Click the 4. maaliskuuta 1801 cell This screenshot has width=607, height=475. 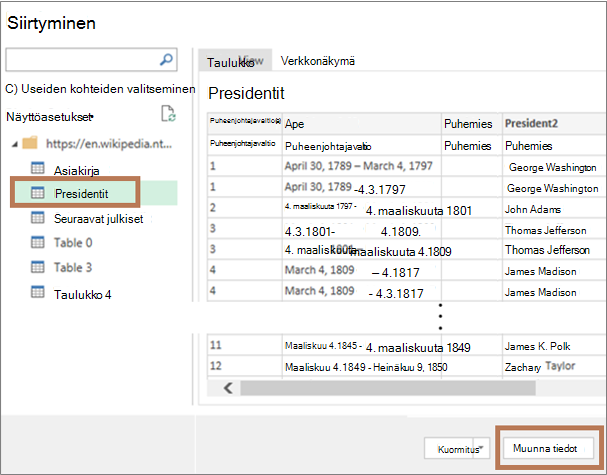pos(419,211)
